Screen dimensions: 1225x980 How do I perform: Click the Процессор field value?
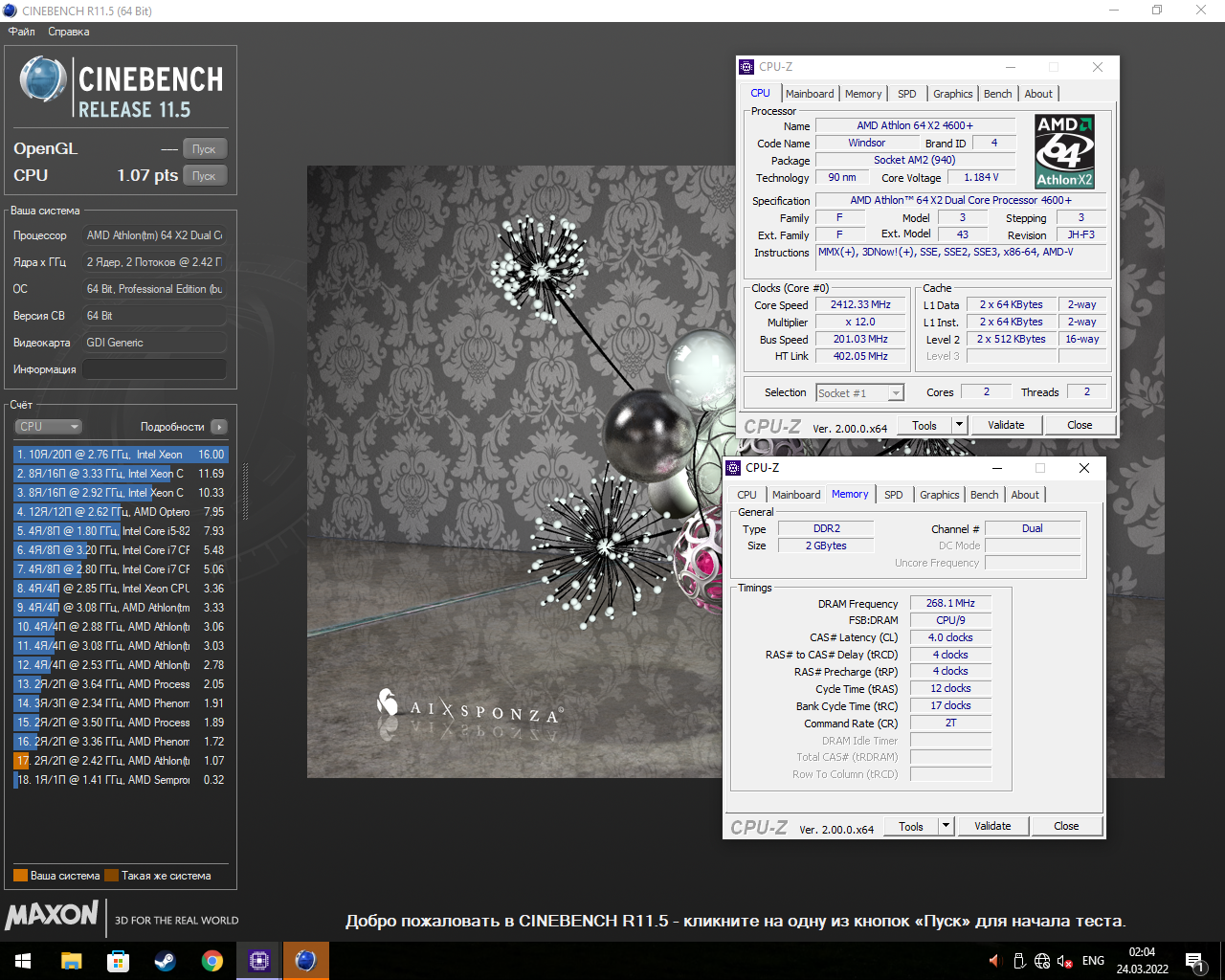tap(154, 235)
